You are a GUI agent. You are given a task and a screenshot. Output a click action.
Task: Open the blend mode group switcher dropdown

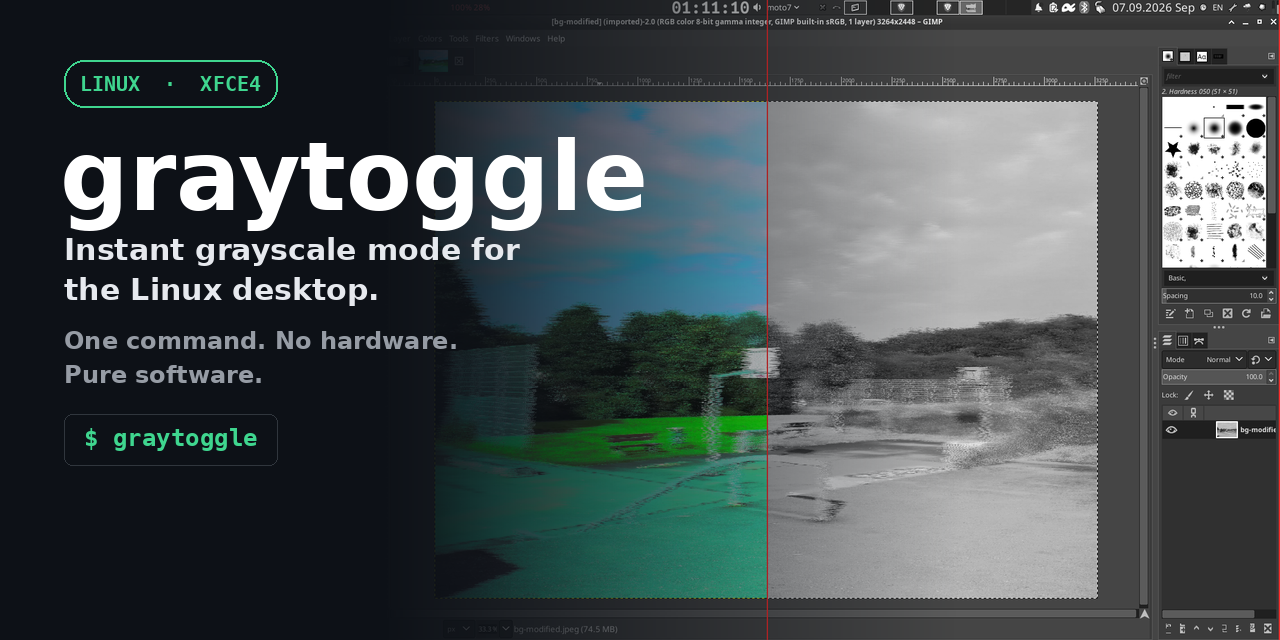1262,359
